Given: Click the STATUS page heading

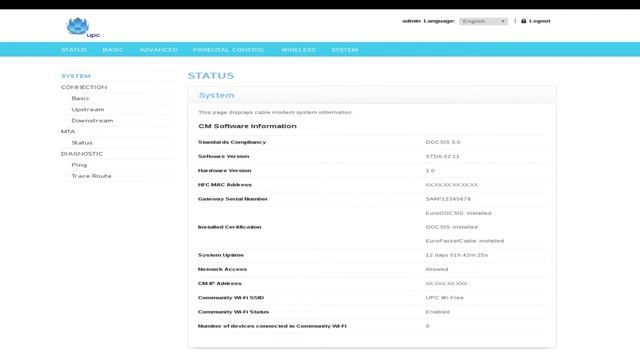Looking at the screenshot, I should (211, 76).
